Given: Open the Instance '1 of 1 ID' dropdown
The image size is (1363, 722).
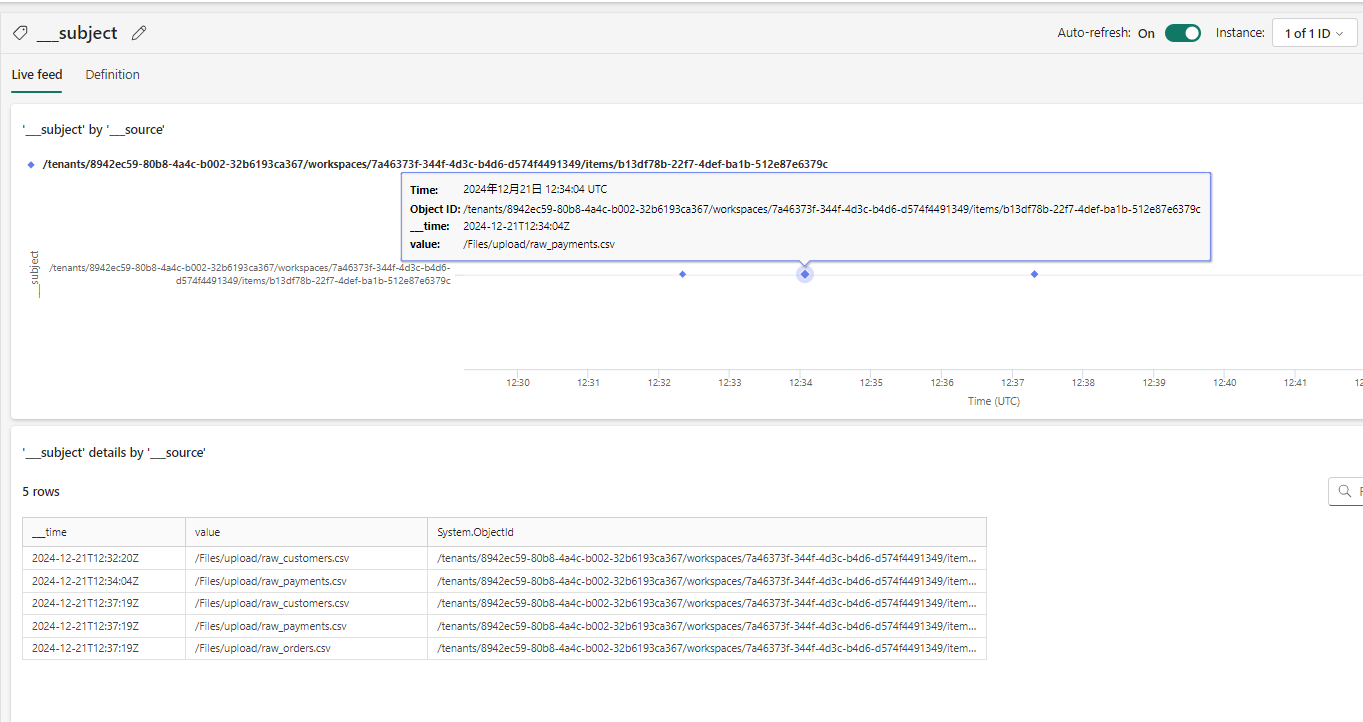Looking at the screenshot, I should point(1313,33).
